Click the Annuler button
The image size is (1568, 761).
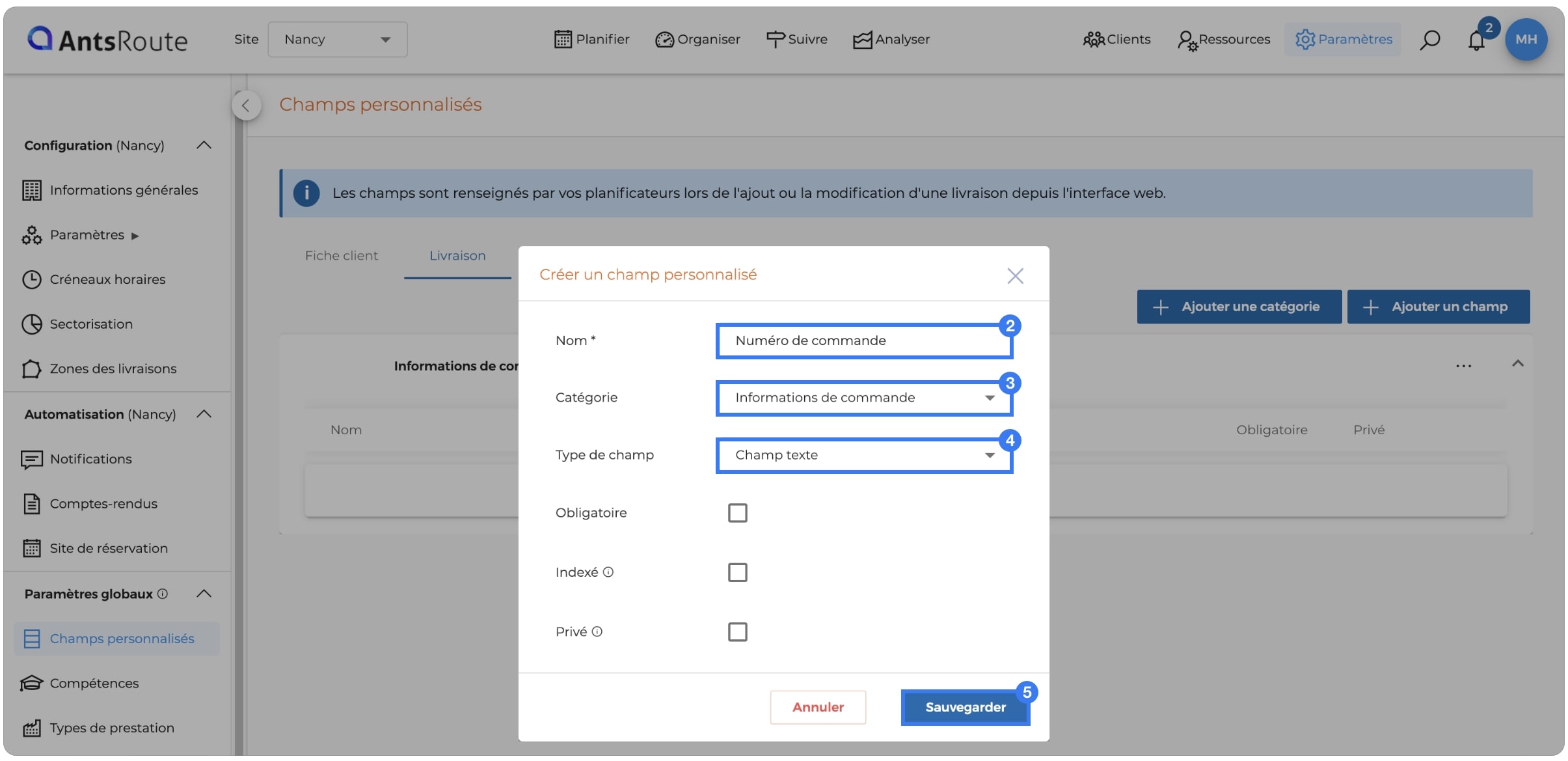pyautogui.click(x=818, y=708)
